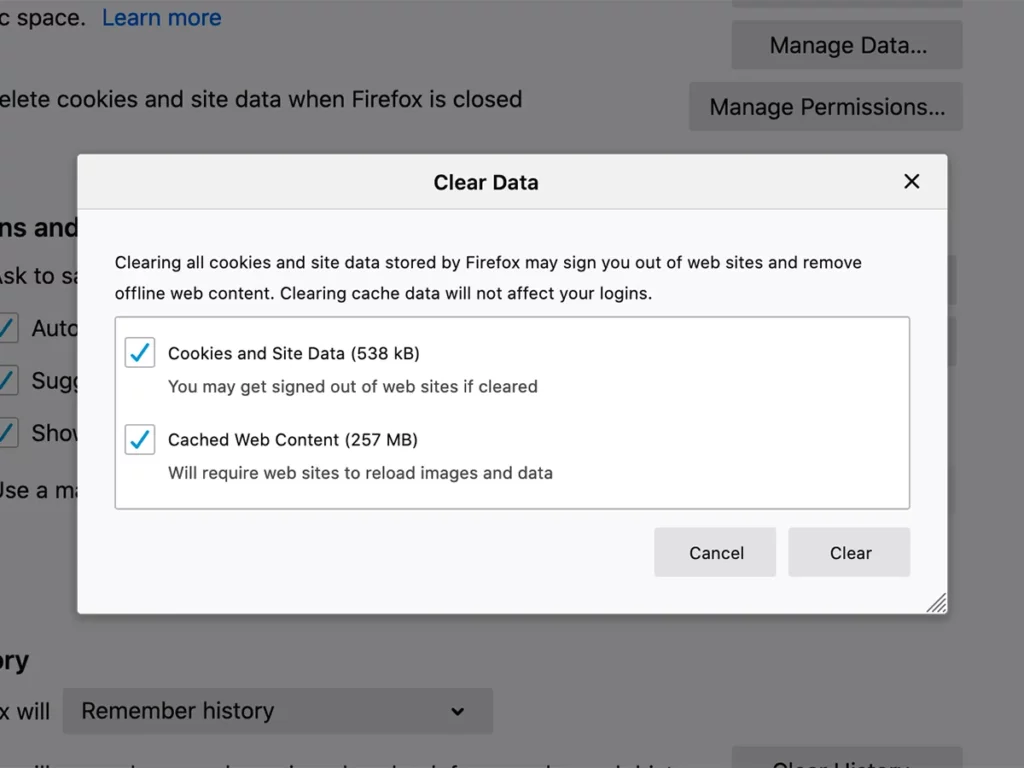Click the "Will require web sites to reload" description
Viewport: 1024px width, 768px height.
360,473
